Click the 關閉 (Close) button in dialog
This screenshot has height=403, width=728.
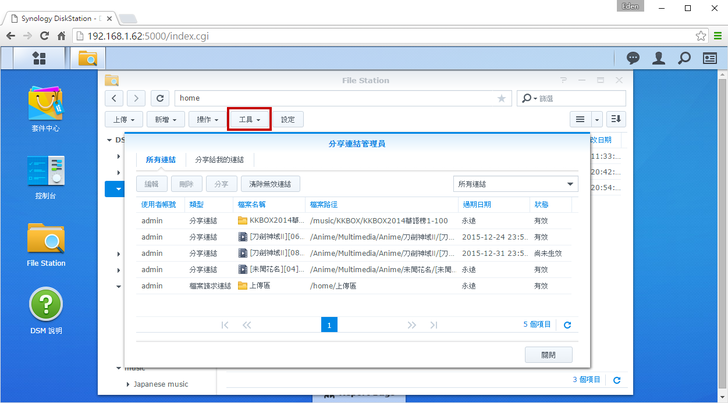[548, 355]
